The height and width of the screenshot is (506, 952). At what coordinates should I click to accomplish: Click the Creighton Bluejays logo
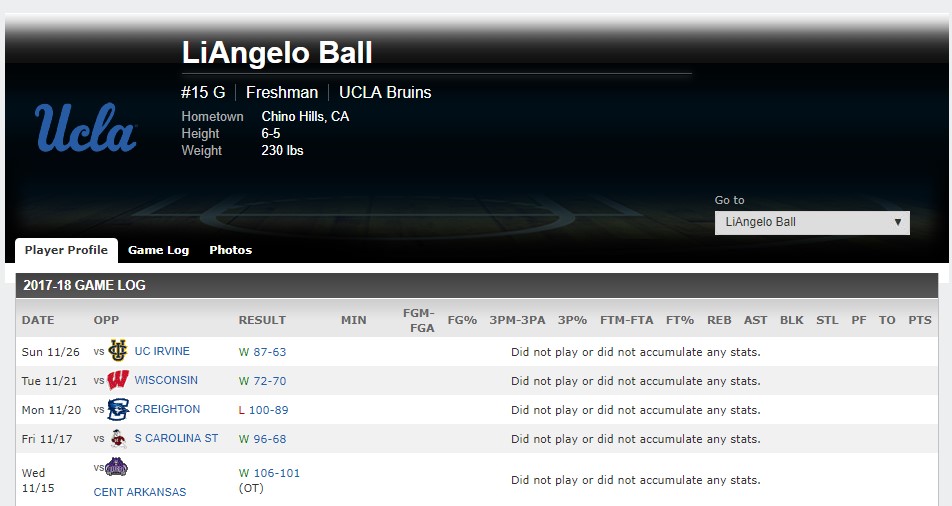118,409
